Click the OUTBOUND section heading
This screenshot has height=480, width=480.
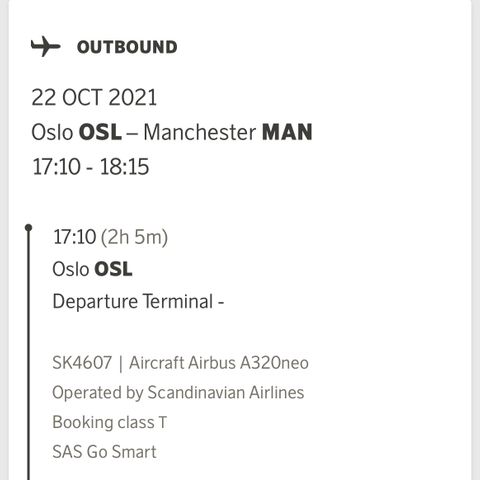(127, 47)
